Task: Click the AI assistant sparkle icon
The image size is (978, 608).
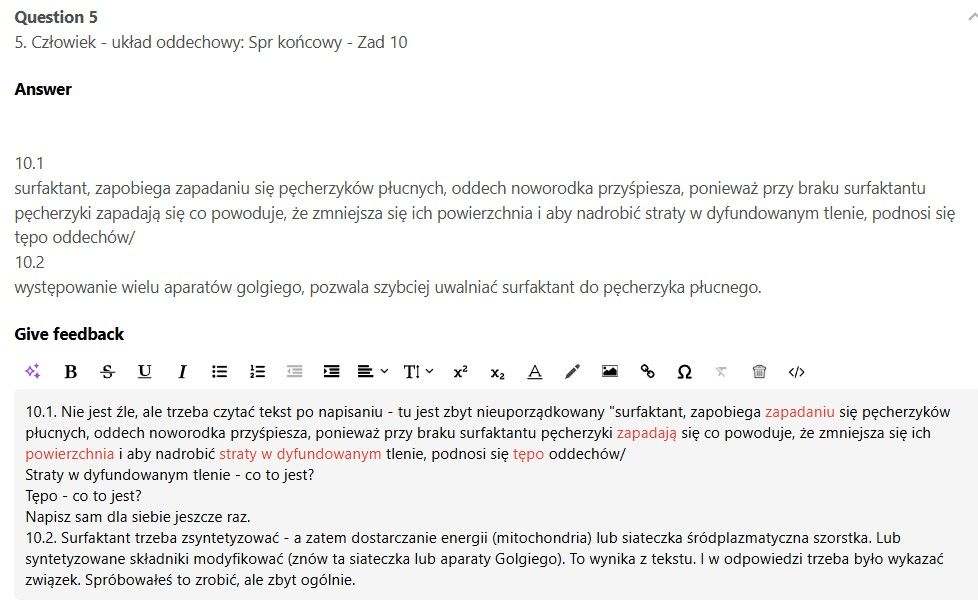Action: tap(33, 372)
